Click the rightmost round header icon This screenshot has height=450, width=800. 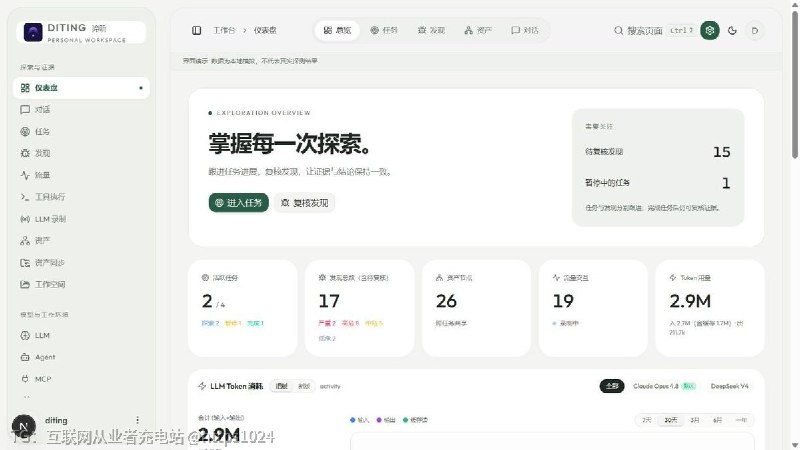[755, 31]
